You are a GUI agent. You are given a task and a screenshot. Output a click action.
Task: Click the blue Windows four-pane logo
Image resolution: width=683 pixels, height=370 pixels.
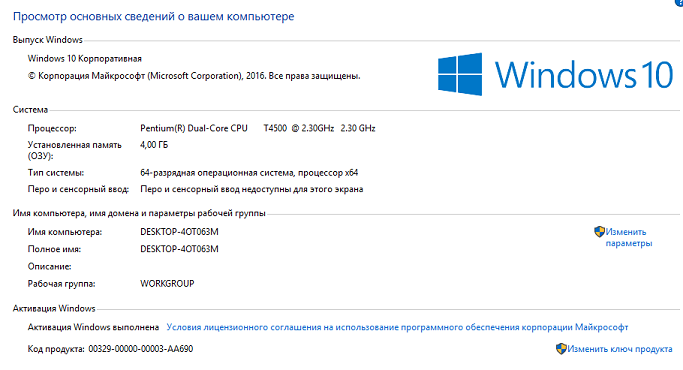[460, 74]
